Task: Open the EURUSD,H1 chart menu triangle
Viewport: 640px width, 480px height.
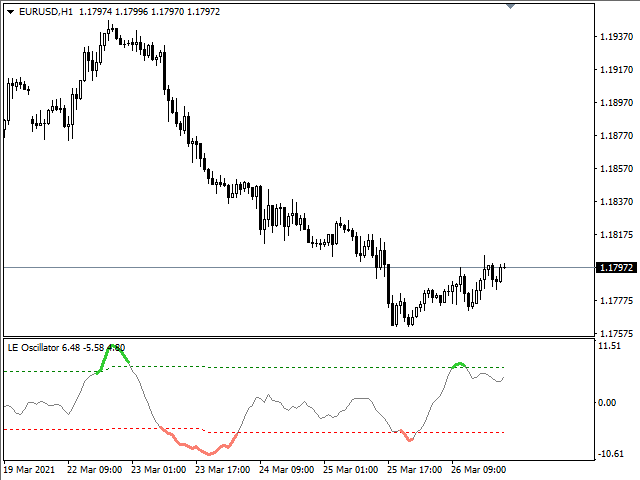Action: point(11,12)
